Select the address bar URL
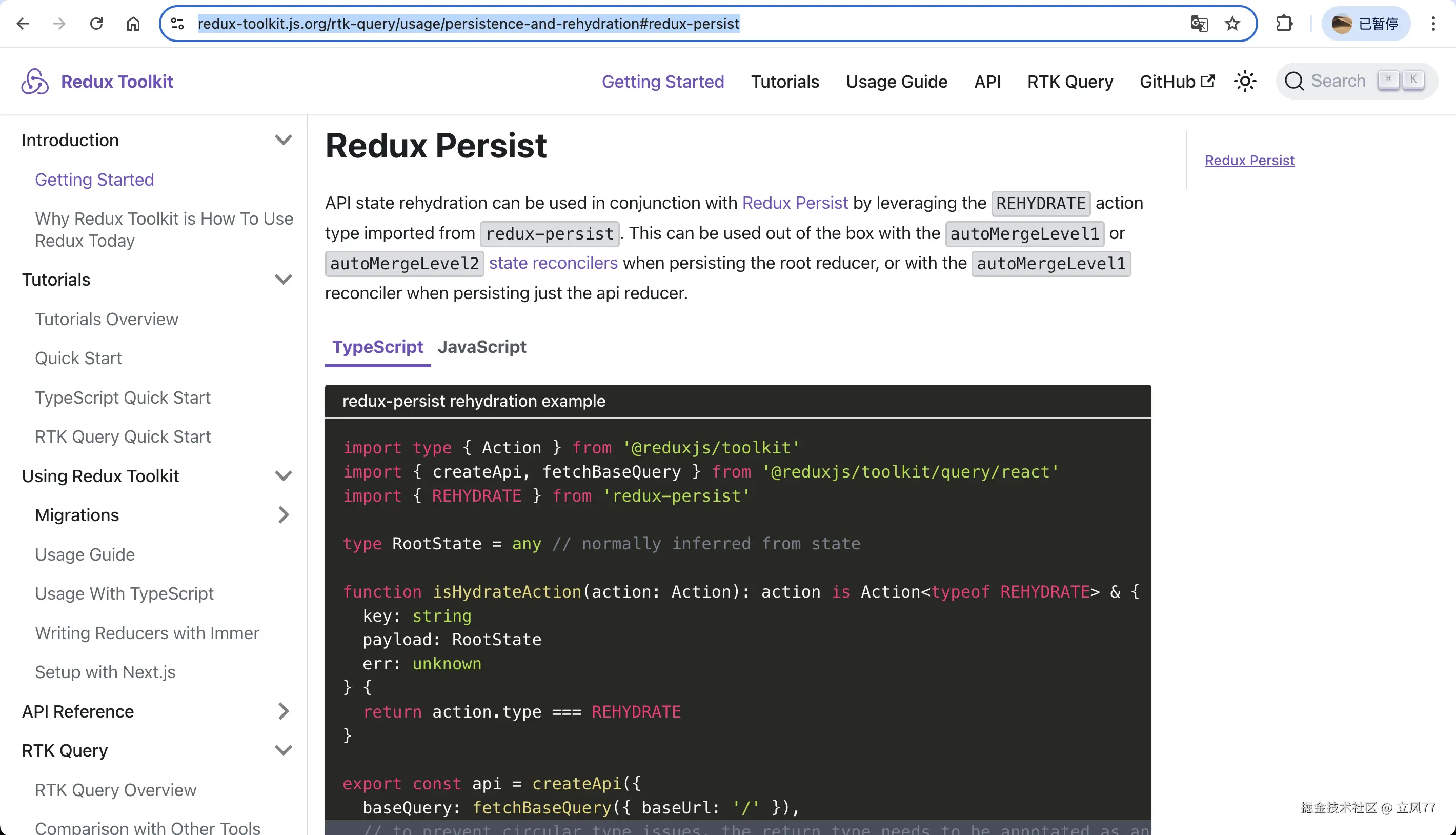This screenshot has width=1456, height=835. tap(468, 24)
